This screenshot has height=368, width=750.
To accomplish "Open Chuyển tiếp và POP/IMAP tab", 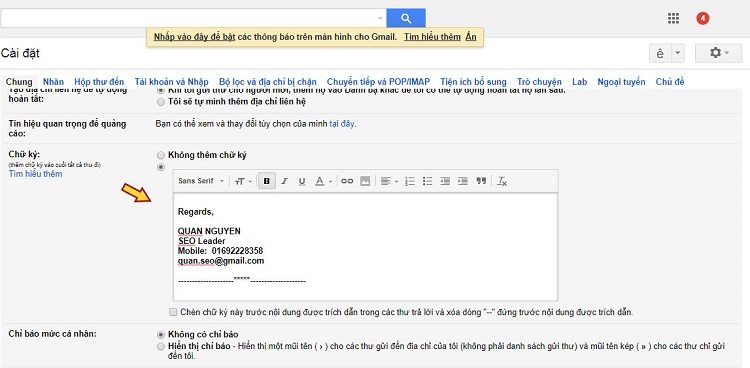I will [x=378, y=82].
